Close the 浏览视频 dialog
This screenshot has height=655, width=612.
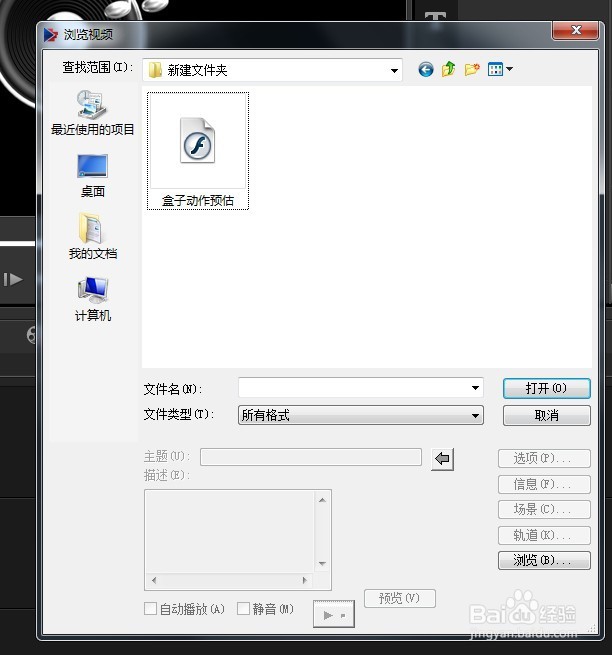click(576, 30)
